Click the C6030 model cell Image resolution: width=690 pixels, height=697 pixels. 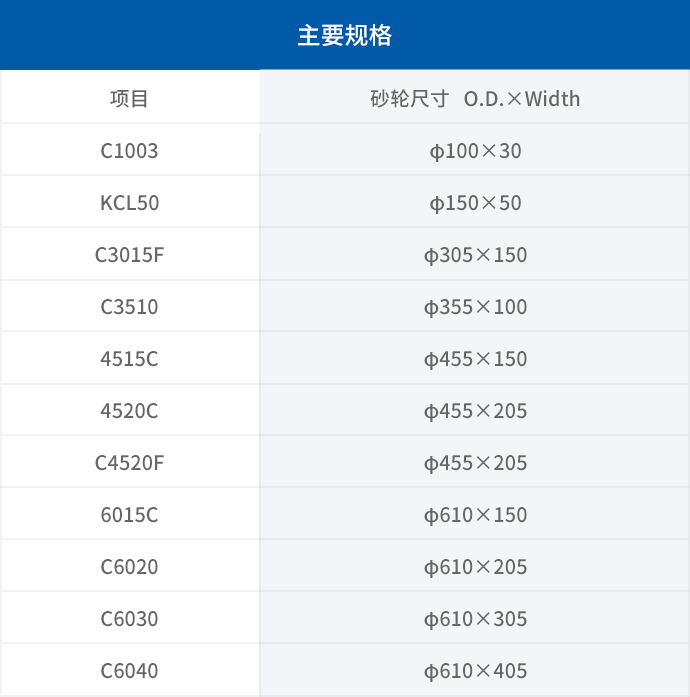click(129, 619)
